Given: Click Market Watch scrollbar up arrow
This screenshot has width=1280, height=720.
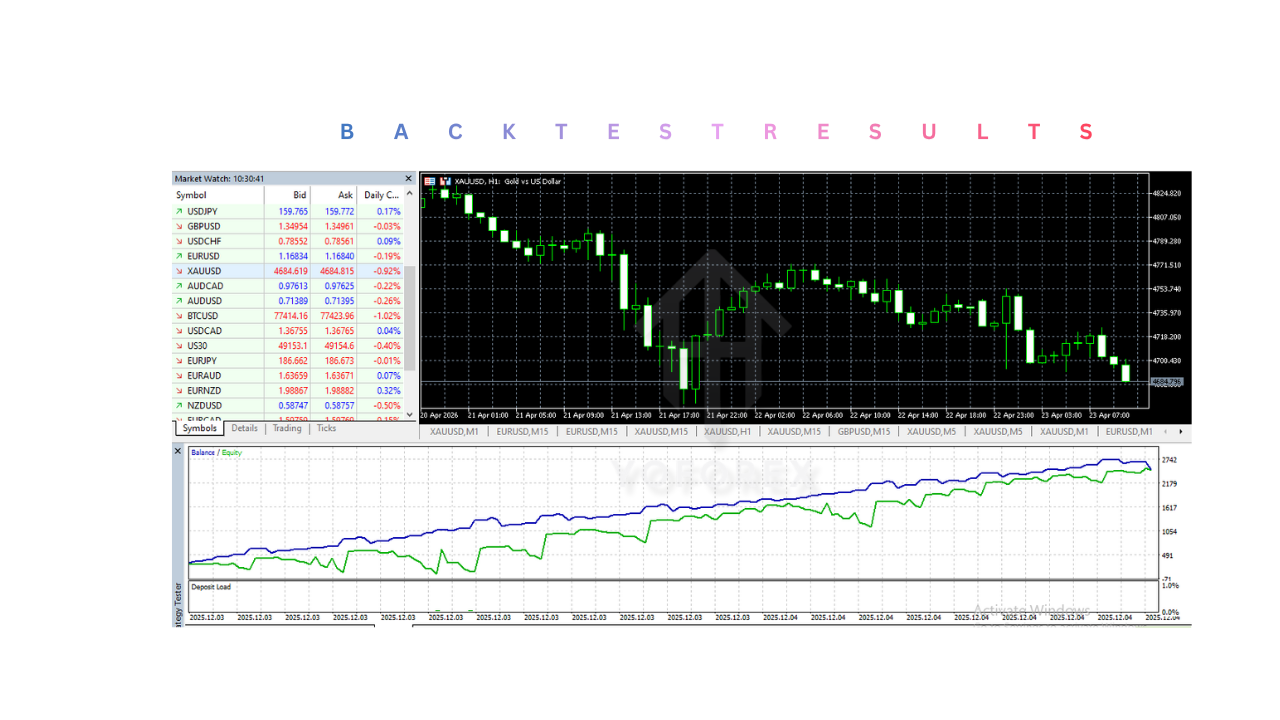Looking at the screenshot, I should (408, 196).
